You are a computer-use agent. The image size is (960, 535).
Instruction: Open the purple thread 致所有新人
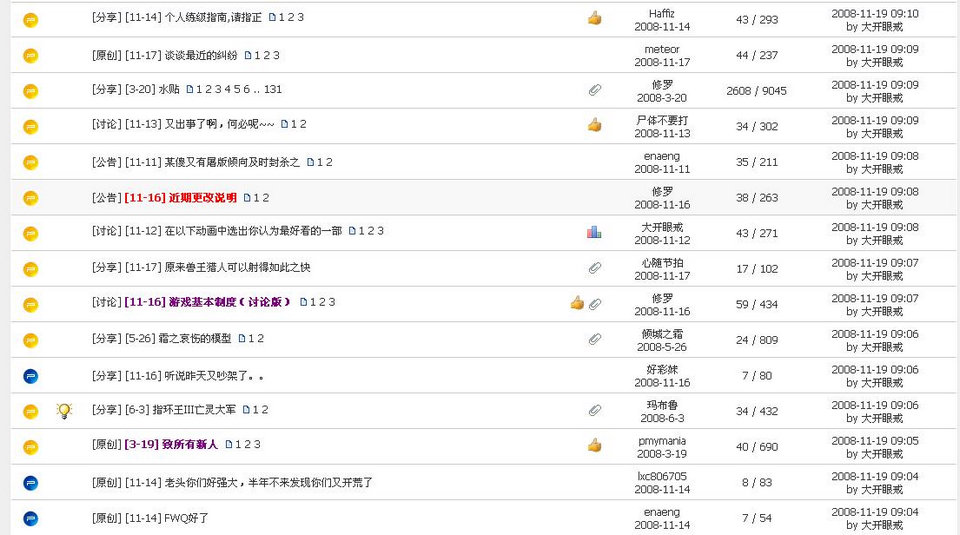click(x=171, y=444)
